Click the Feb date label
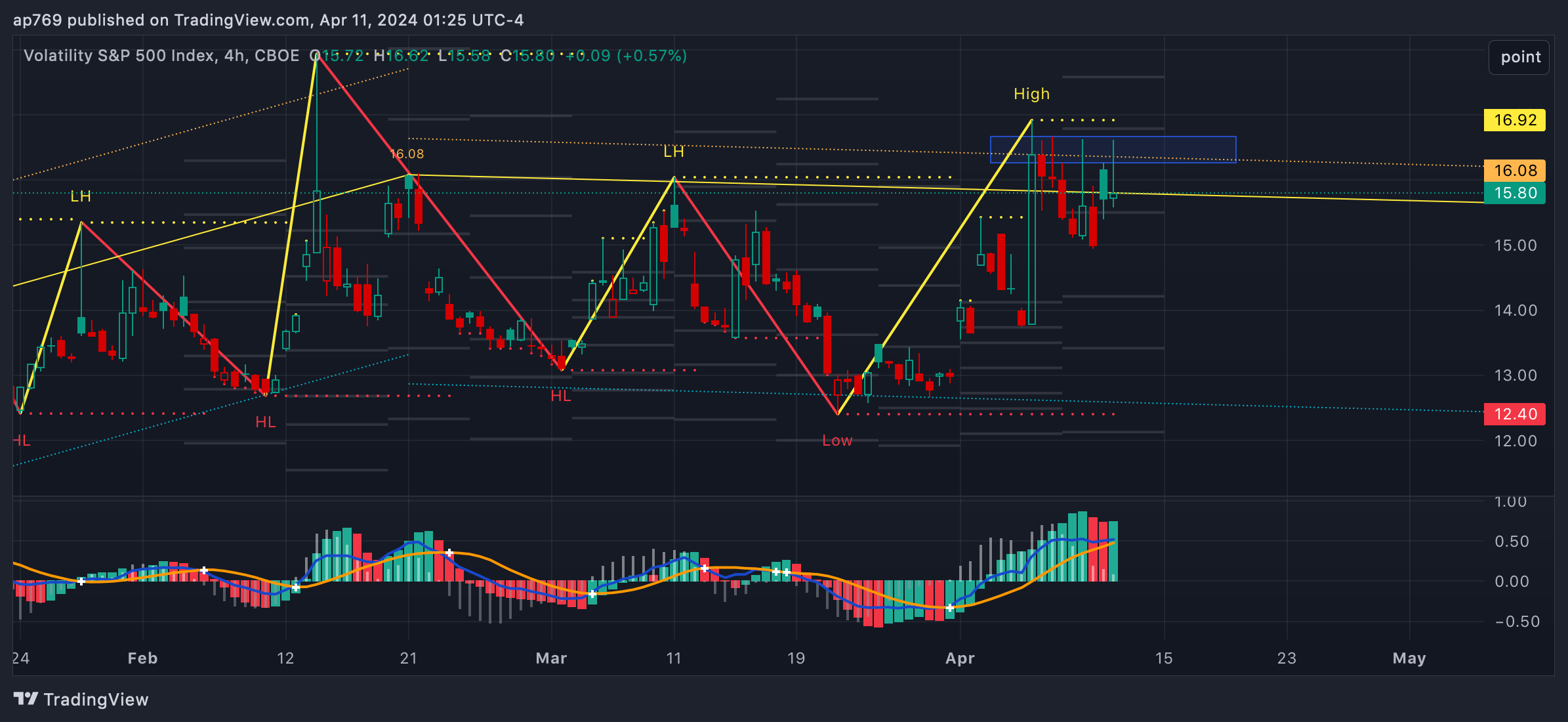 [x=142, y=658]
